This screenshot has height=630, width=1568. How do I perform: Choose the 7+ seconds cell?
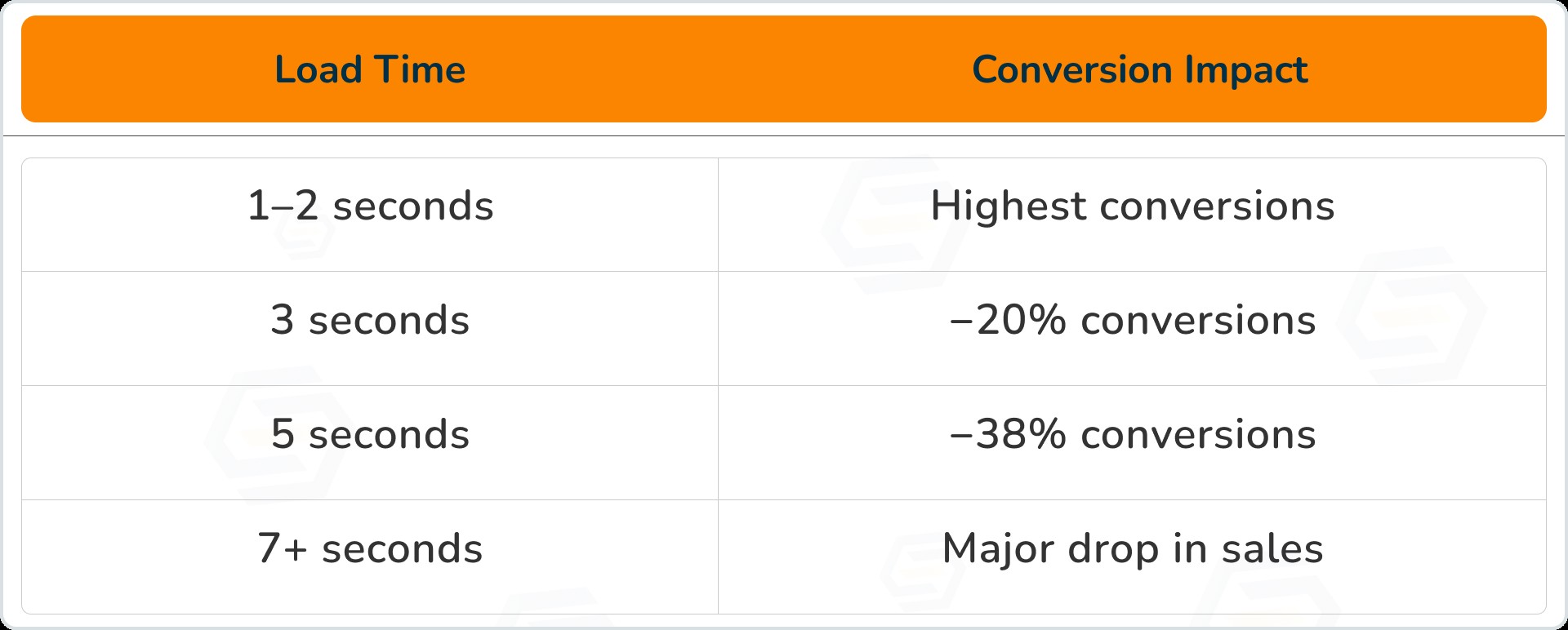point(370,548)
